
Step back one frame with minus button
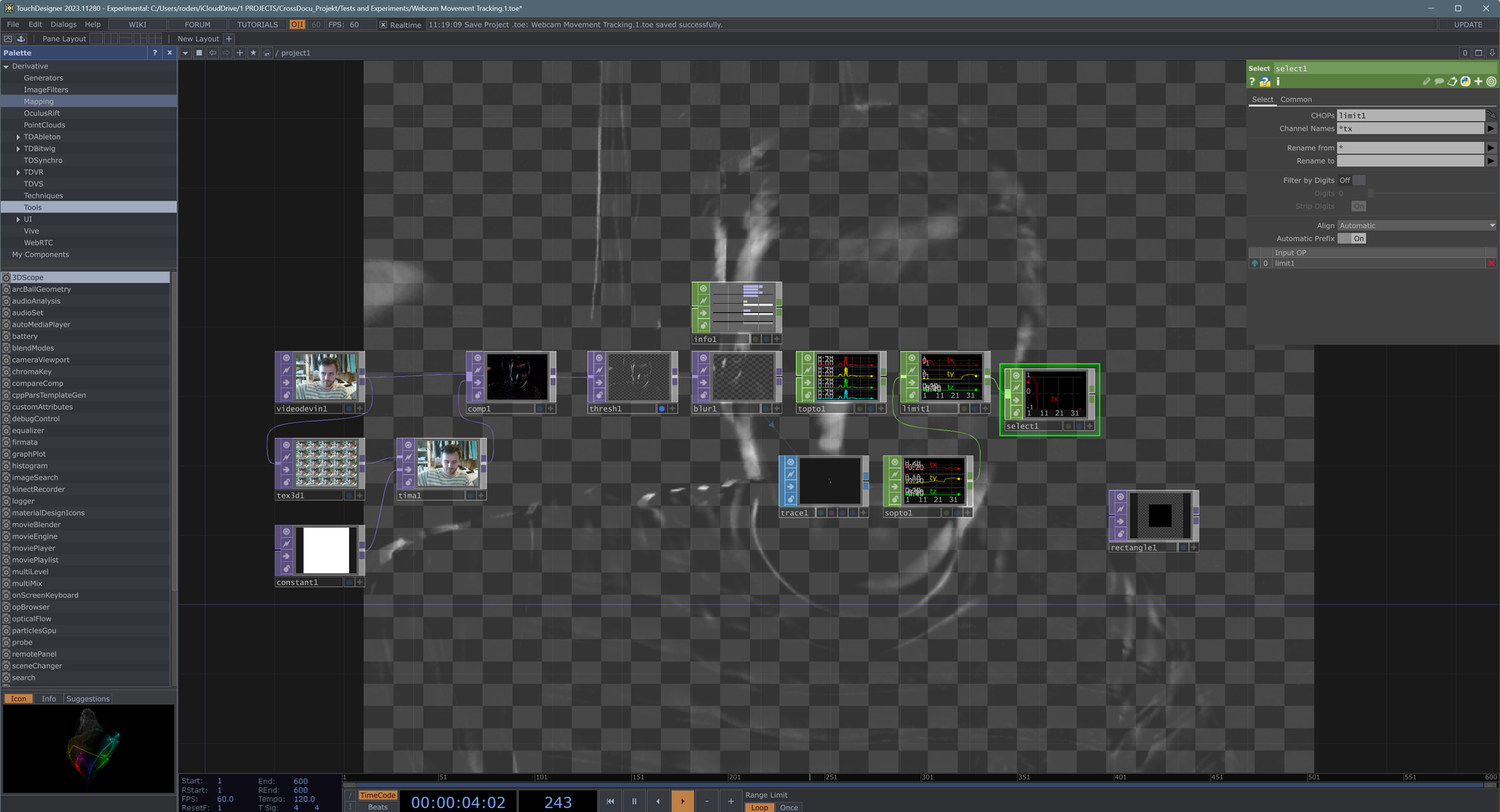pos(707,801)
